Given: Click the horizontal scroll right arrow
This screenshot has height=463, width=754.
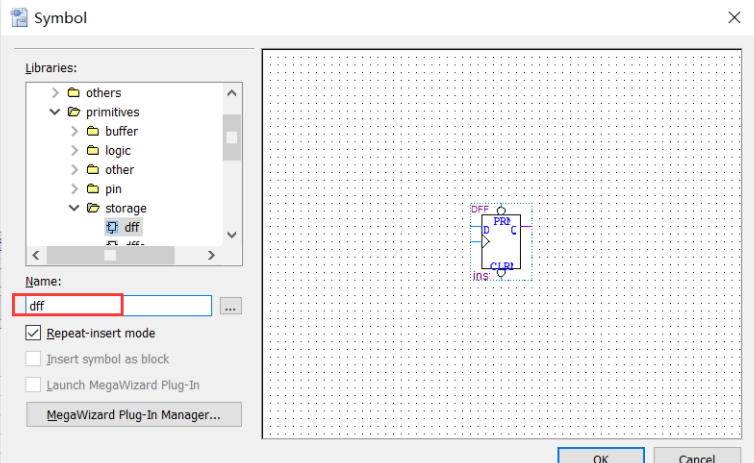Looking at the screenshot, I should (211, 255).
